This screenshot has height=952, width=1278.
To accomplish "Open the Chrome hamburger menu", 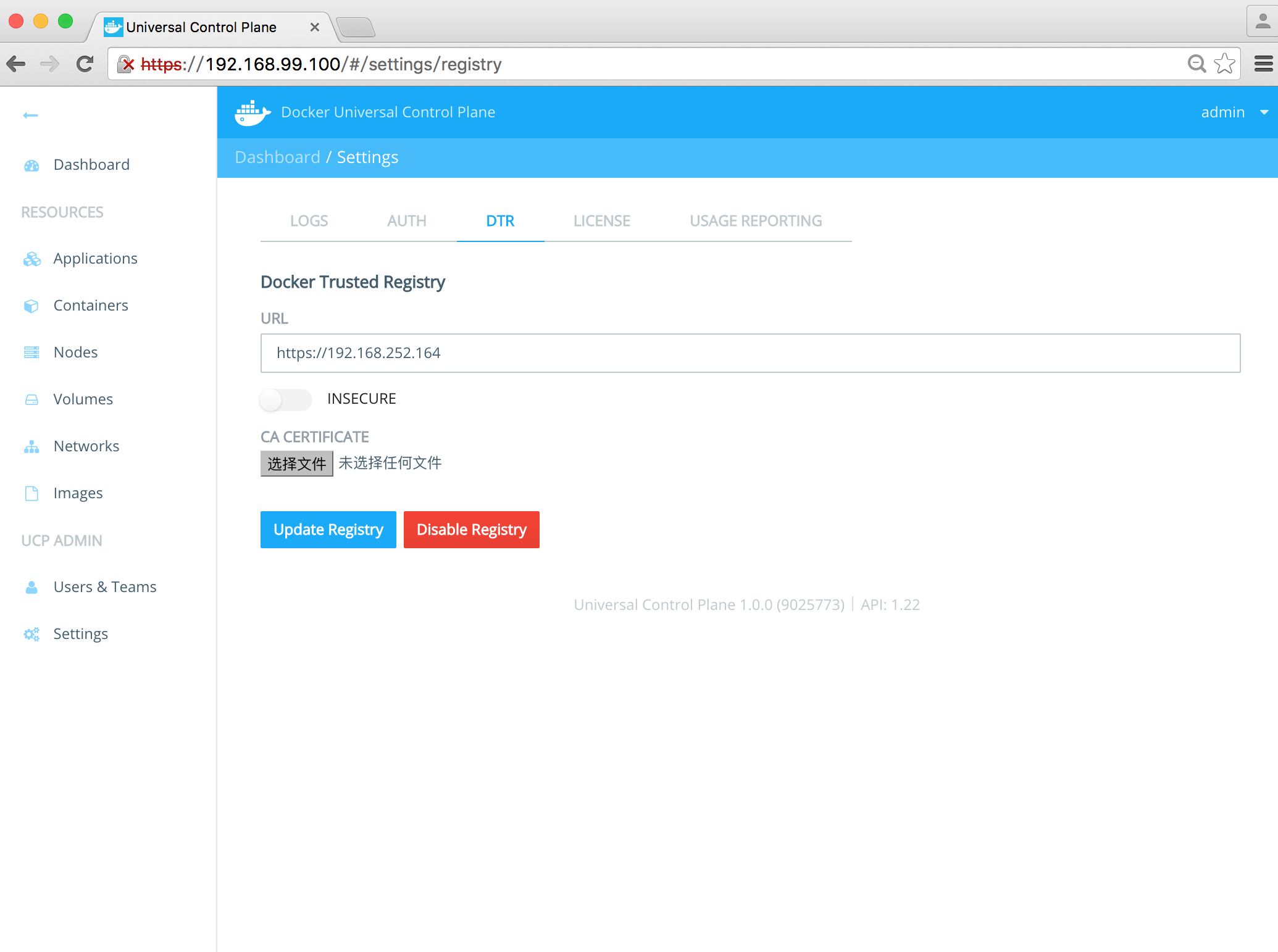I will 1263,64.
